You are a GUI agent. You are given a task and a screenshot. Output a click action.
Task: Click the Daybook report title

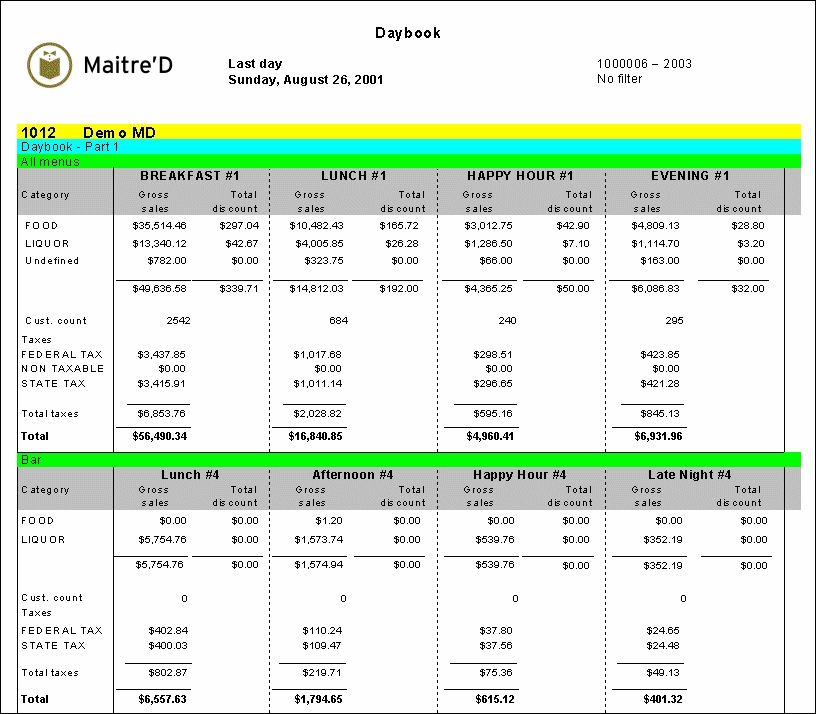408,33
